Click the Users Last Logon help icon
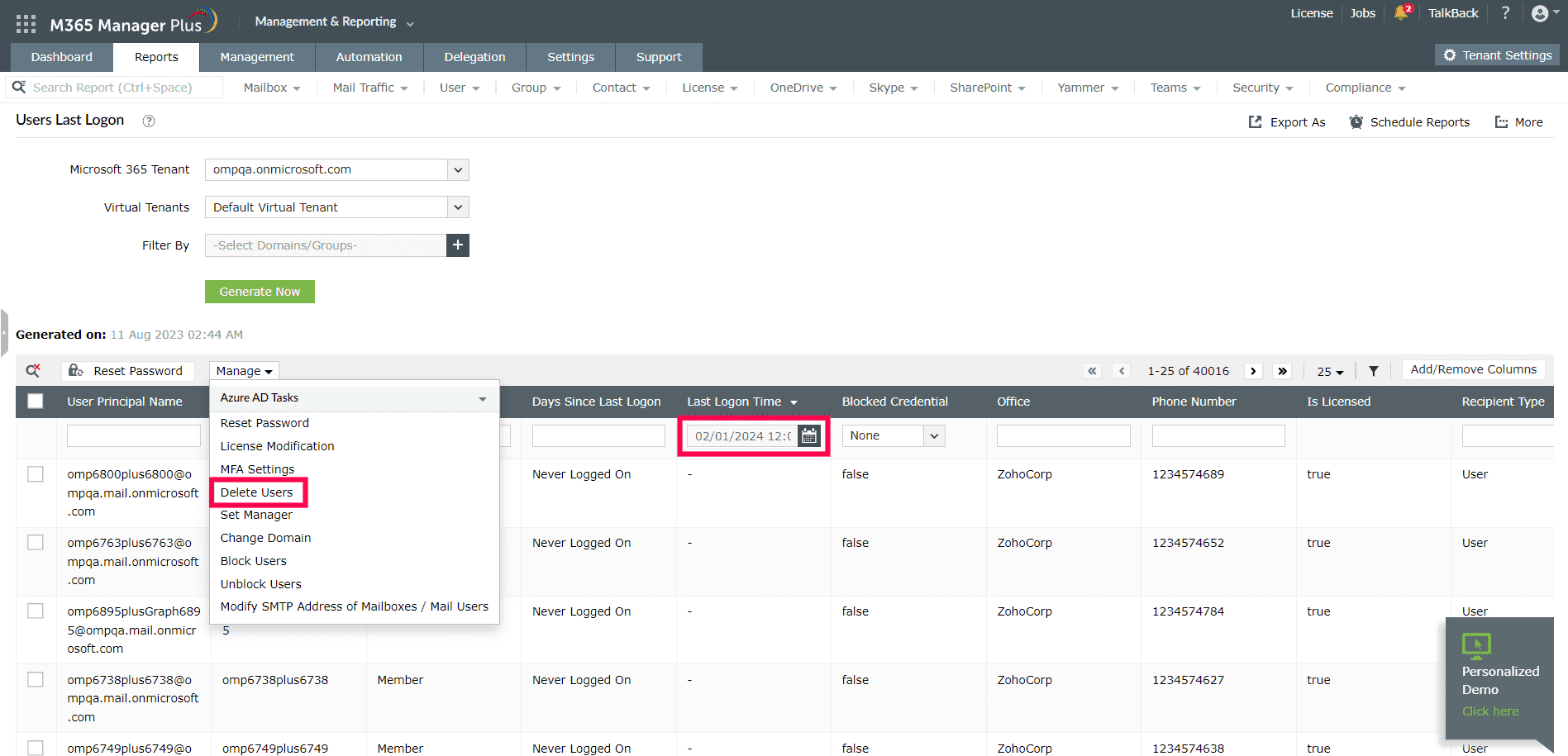Viewport: 1568px width, 756px height. [x=149, y=121]
